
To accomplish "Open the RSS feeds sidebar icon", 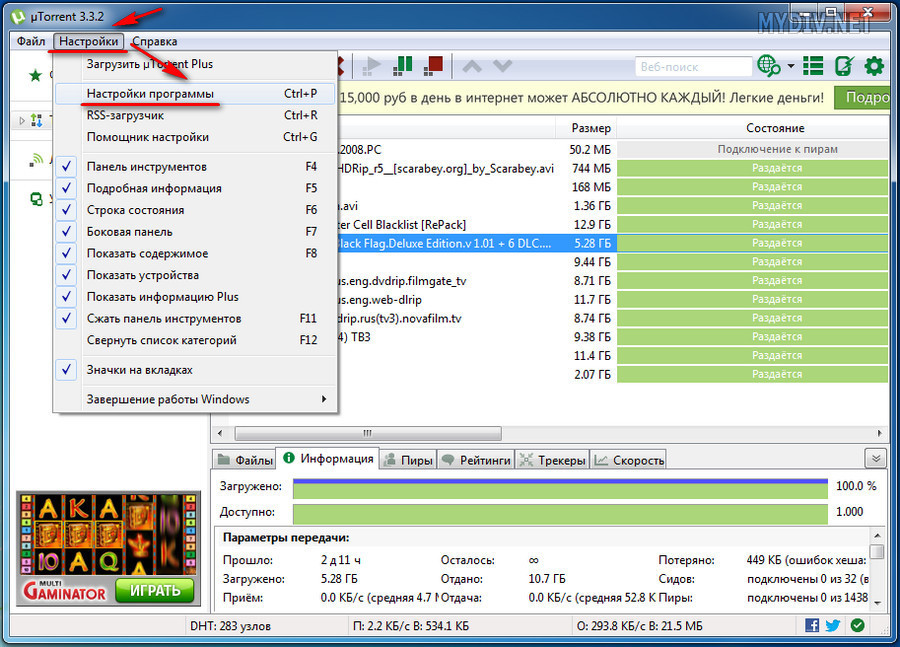I will [36, 160].
